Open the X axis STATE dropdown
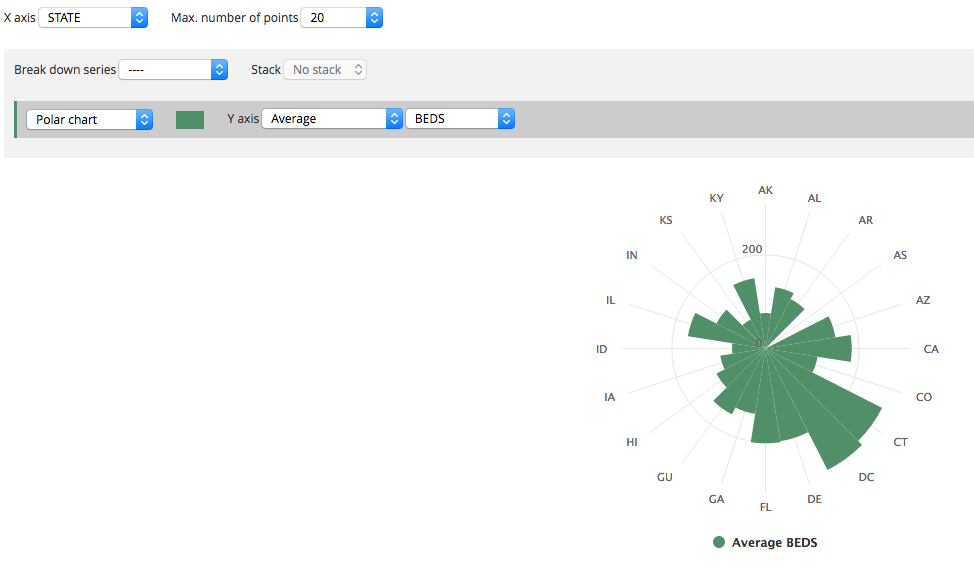This screenshot has width=974, height=573. pos(92,18)
